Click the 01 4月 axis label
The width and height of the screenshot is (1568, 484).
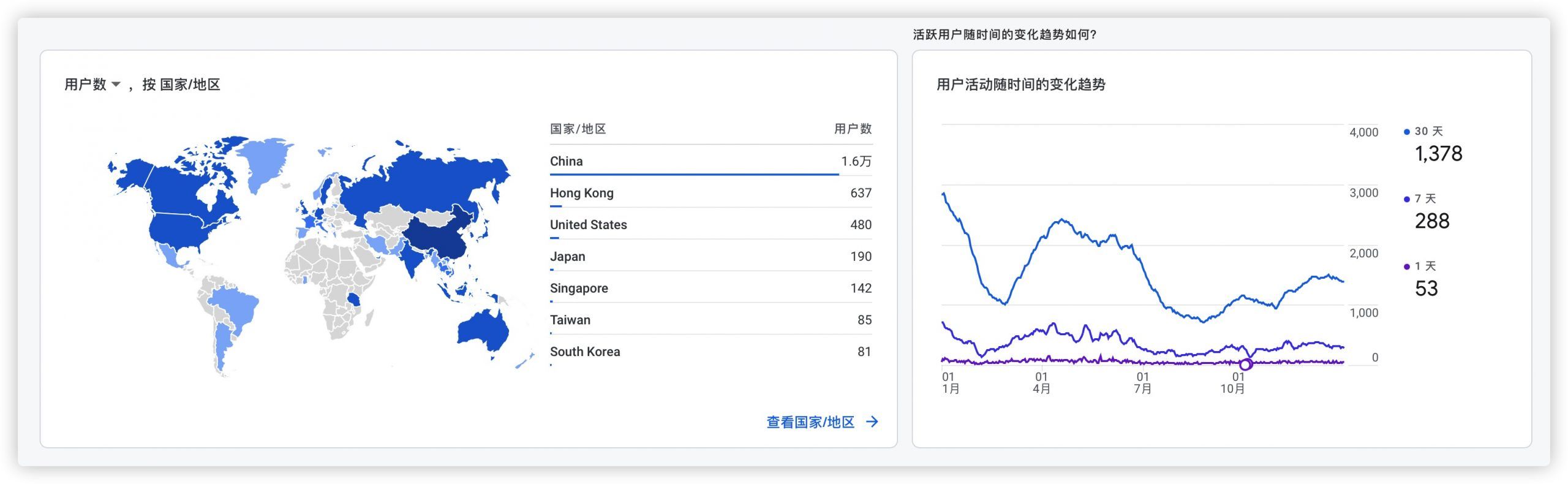click(1041, 383)
